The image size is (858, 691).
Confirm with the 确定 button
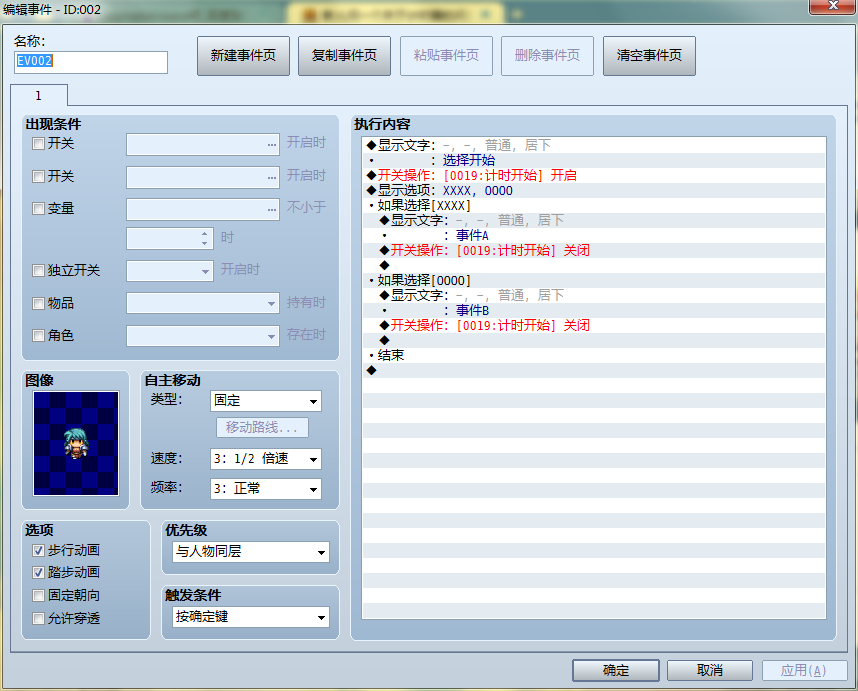[616, 670]
